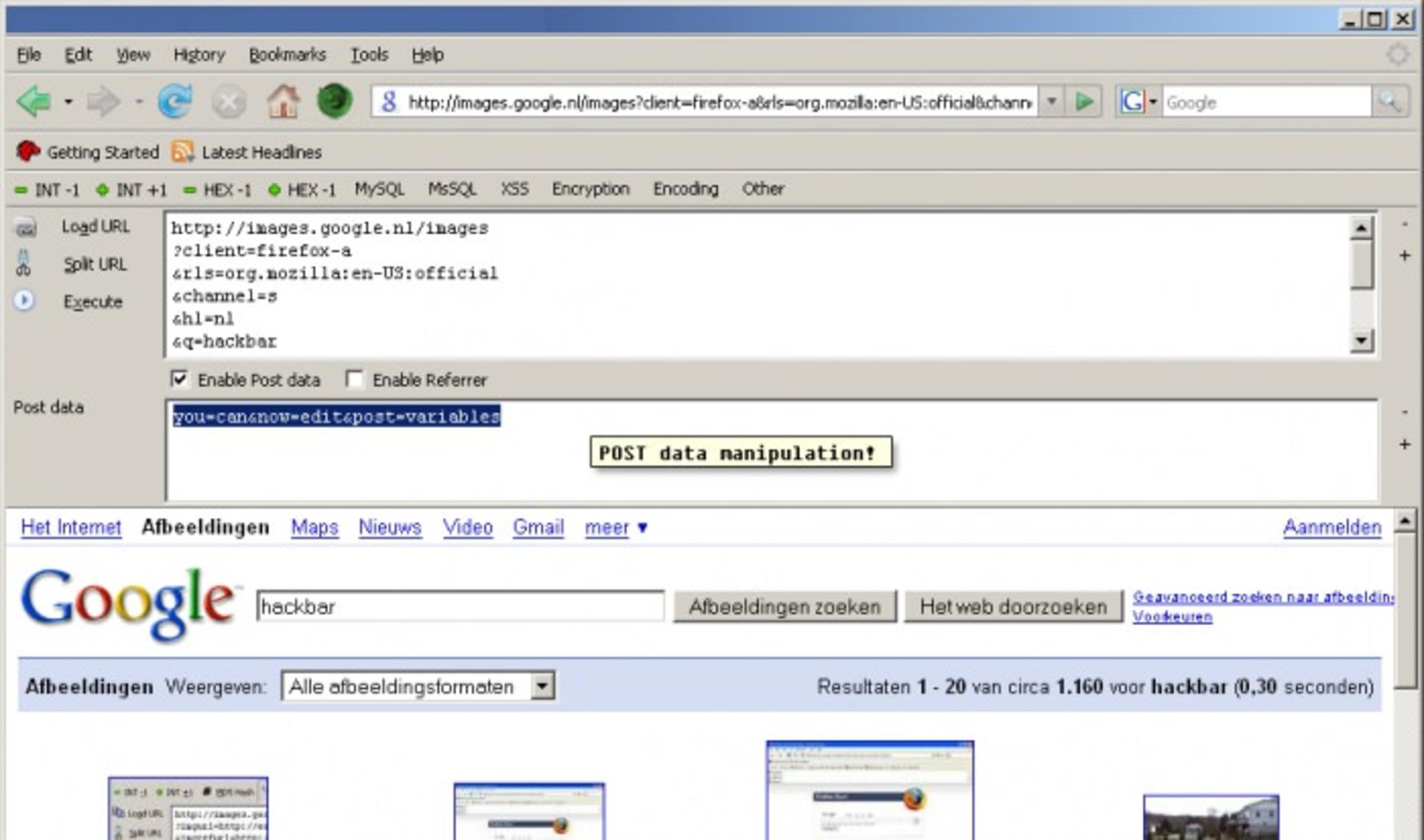The height and width of the screenshot is (840, 1424).
Task: Open the Help menu
Action: [x=428, y=55]
